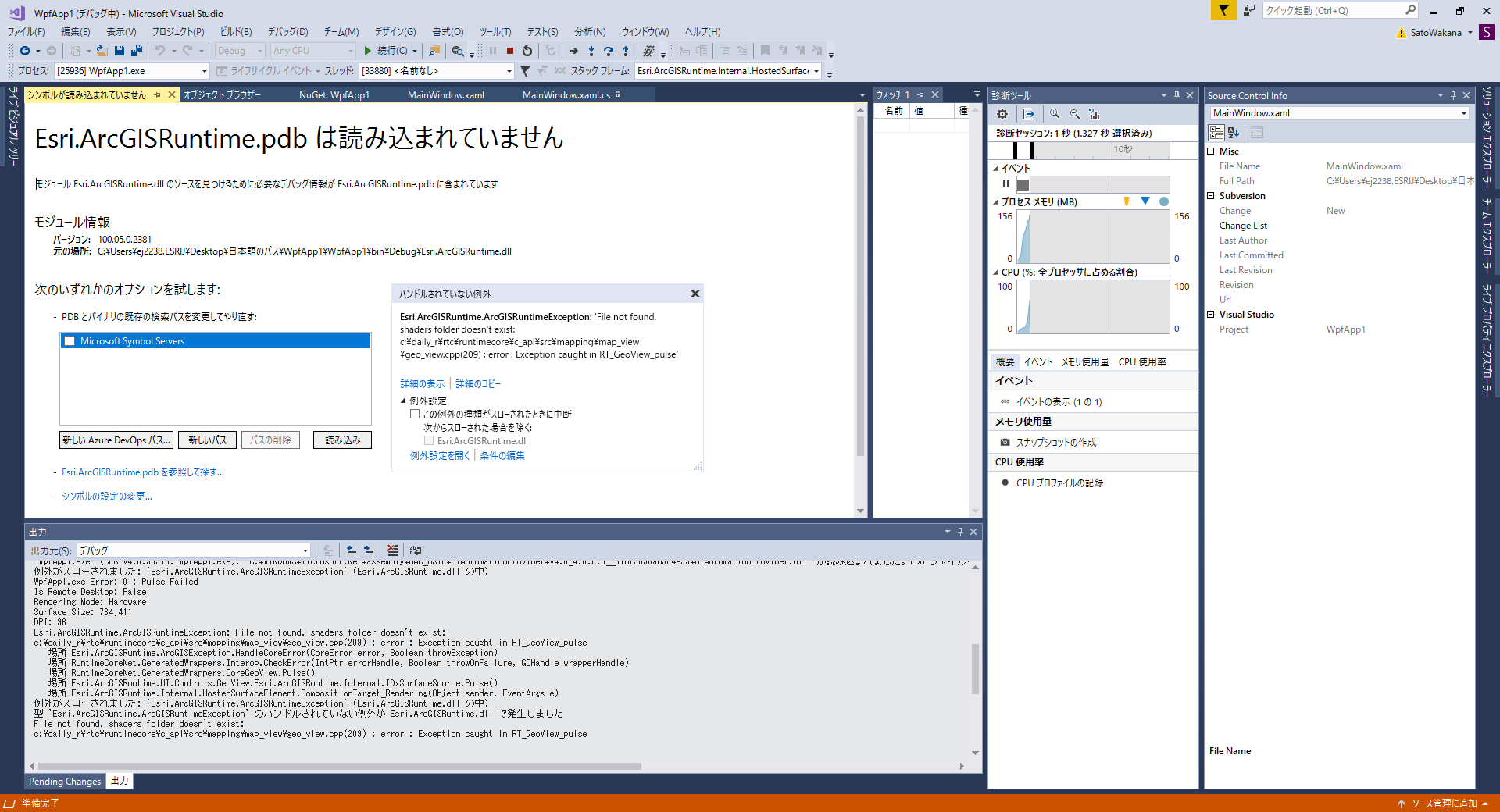
Task: Click the Zoom In icon in diagnostic tools
Action: point(1055,114)
